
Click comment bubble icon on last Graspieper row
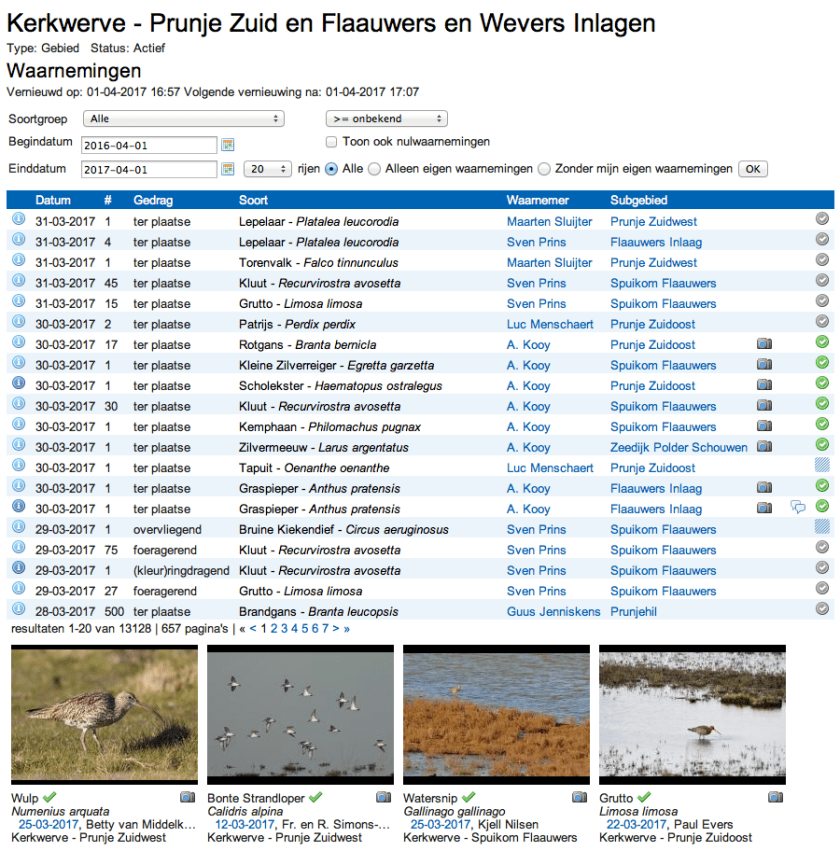click(798, 507)
